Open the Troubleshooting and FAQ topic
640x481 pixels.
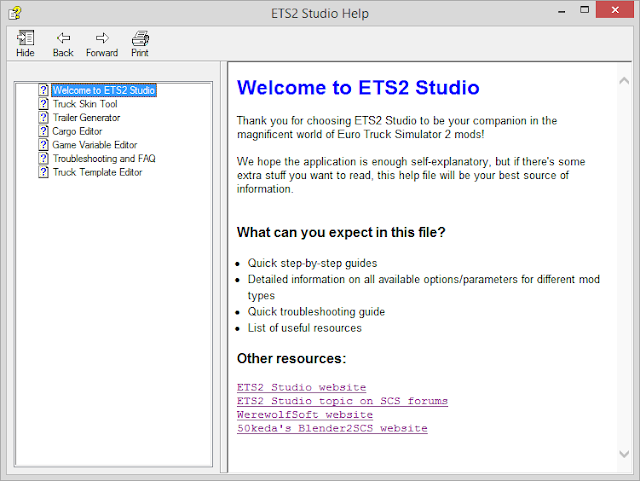point(104,158)
